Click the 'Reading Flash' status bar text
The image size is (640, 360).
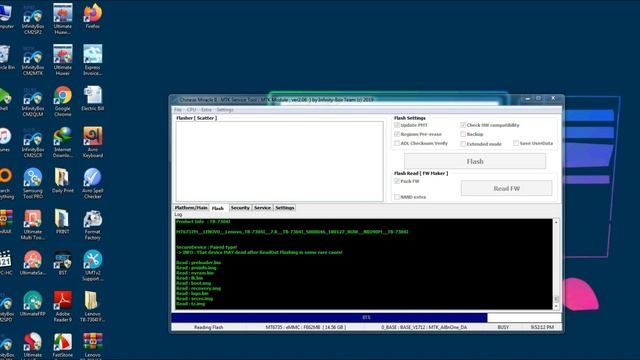click(x=209, y=327)
